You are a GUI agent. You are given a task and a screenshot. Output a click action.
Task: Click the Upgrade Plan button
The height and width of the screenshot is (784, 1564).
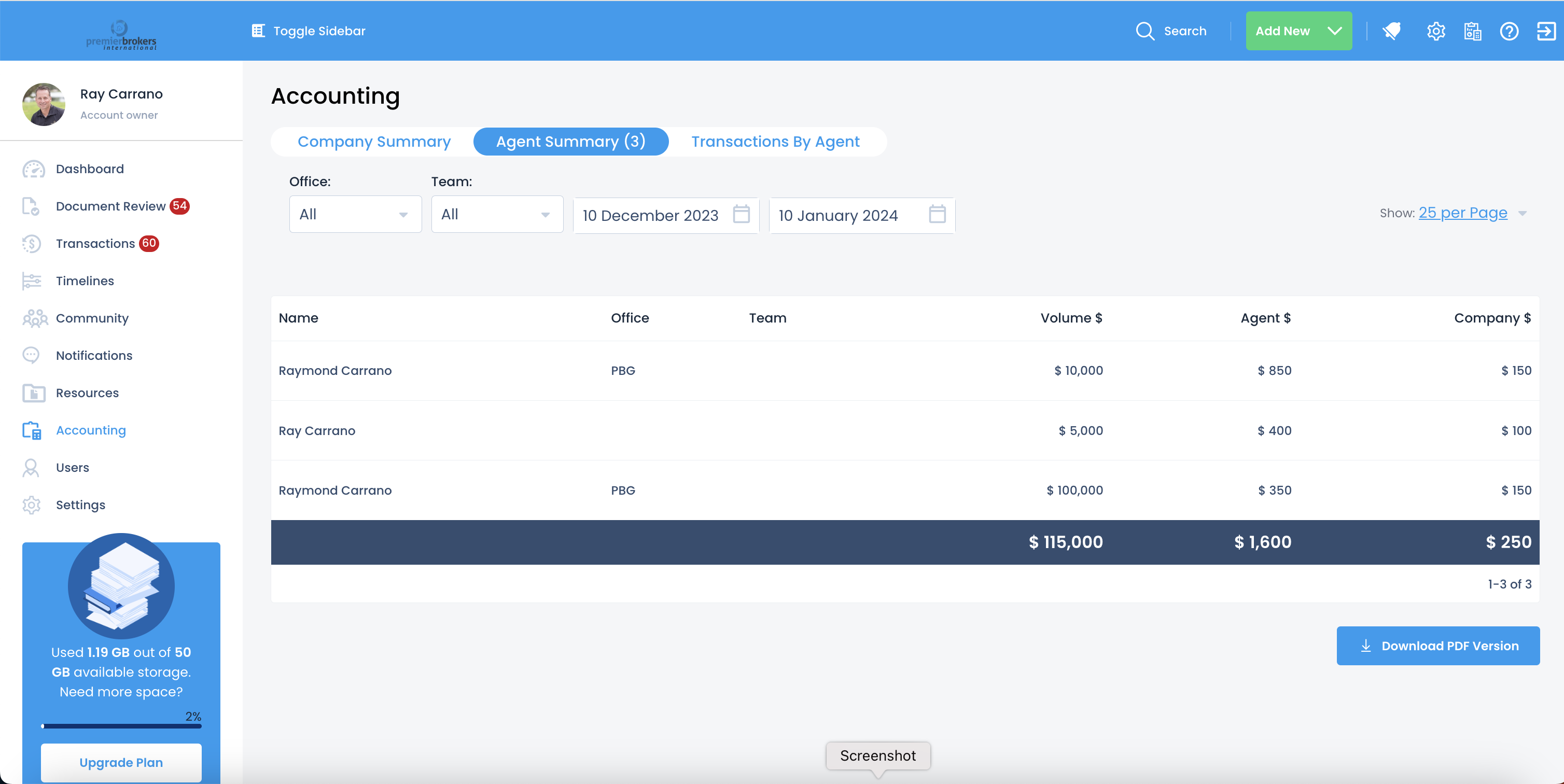coord(121,763)
